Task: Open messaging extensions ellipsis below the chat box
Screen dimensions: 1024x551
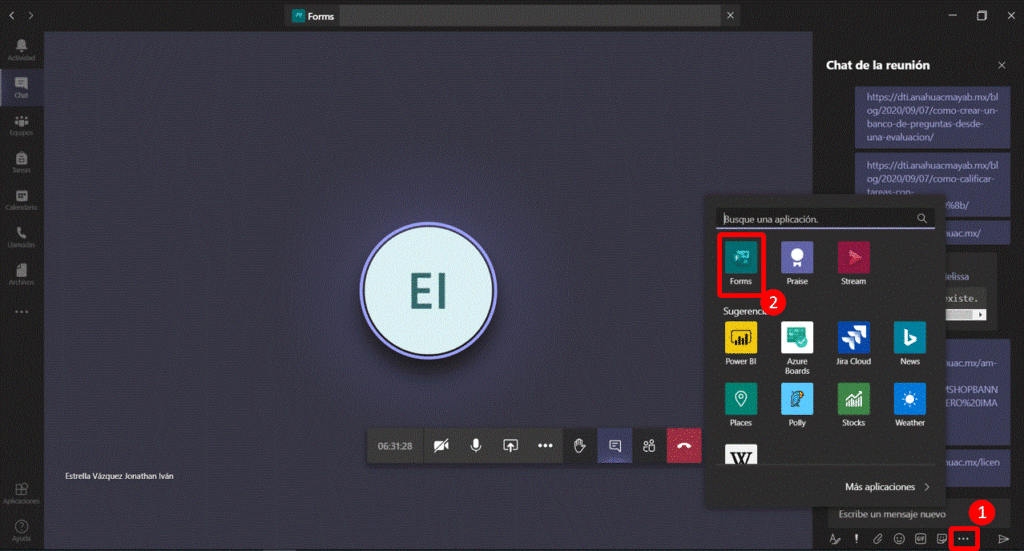Action: click(x=963, y=539)
